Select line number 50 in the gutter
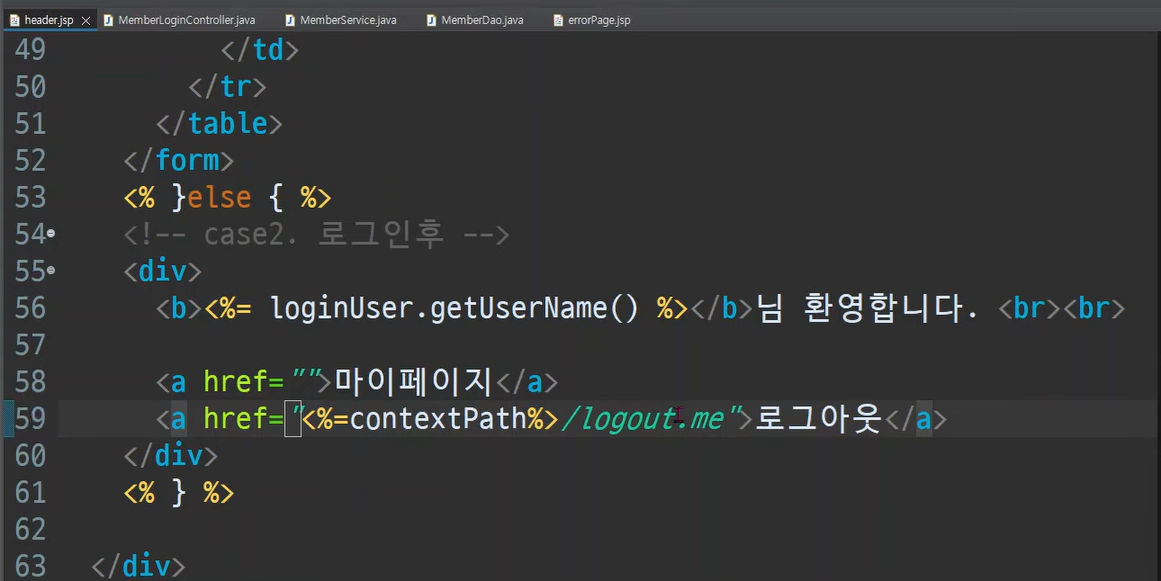1161x581 pixels. pyautogui.click(x=30, y=87)
